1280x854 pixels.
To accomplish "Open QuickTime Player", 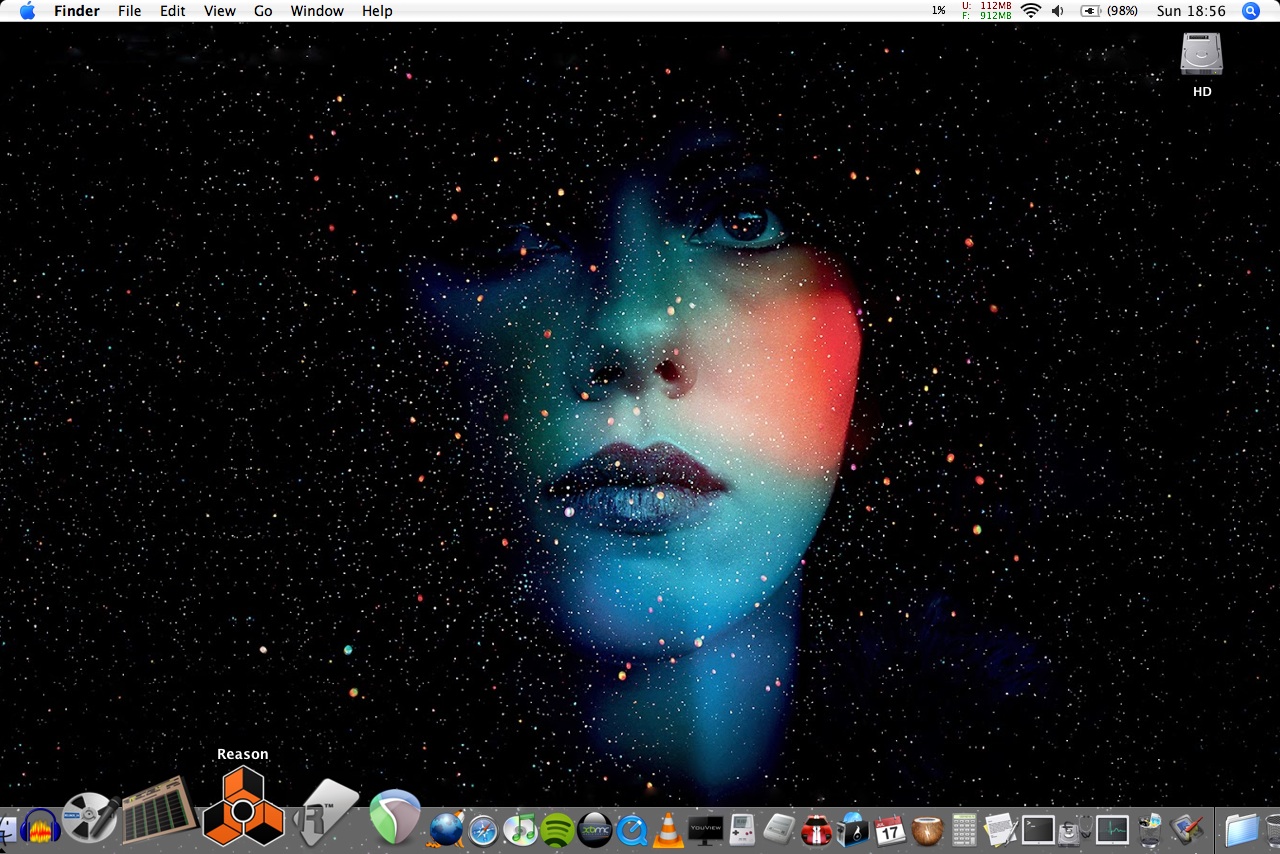I will [631, 829].
